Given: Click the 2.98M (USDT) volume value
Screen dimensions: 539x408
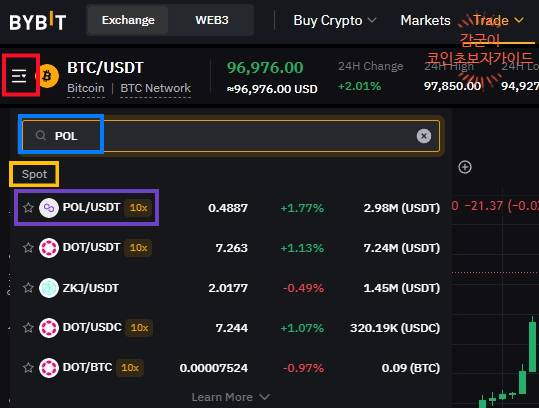Looking at the screenshot, I should click(402, 208).
